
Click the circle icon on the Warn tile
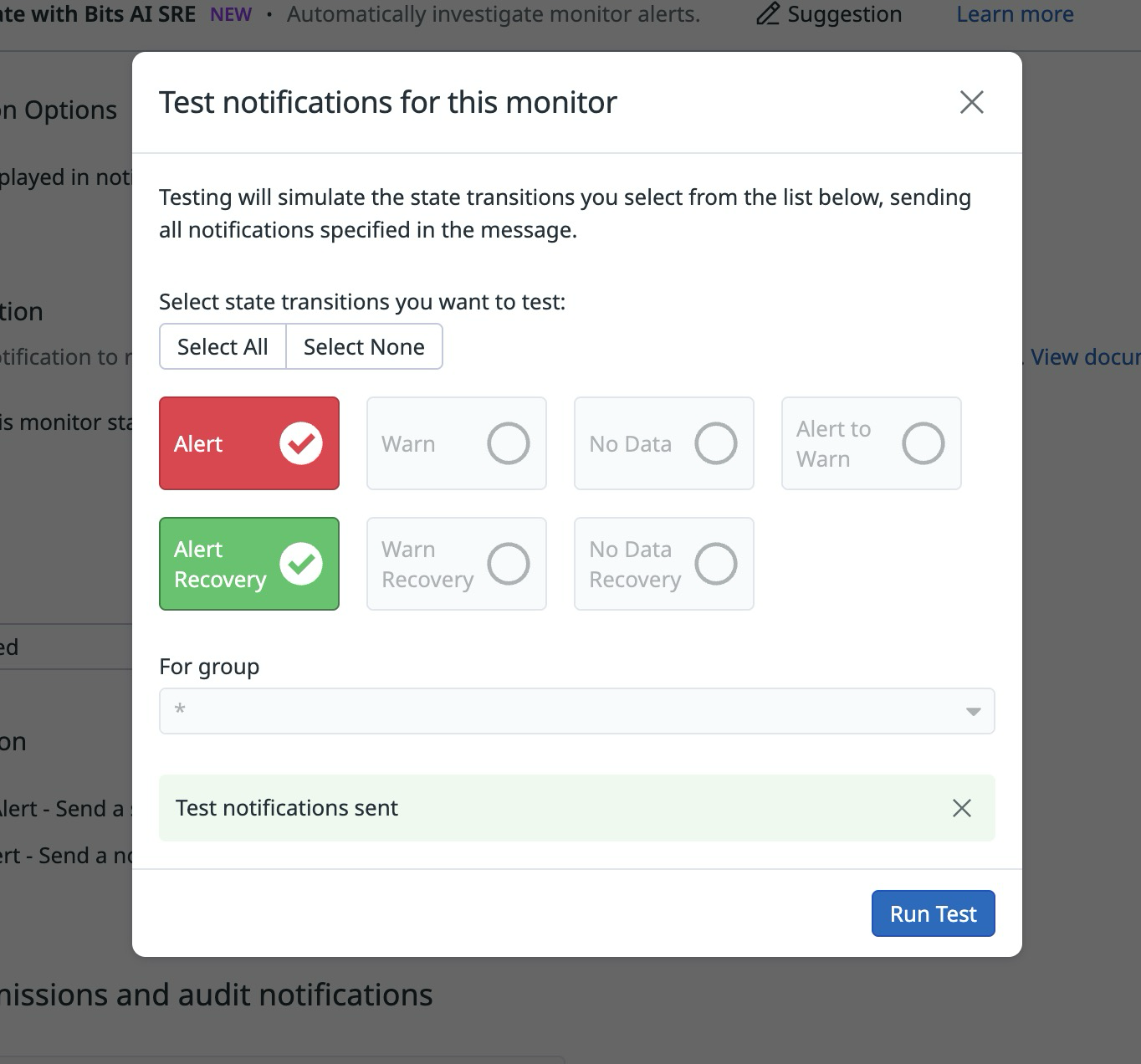click(x=508, y=443)
